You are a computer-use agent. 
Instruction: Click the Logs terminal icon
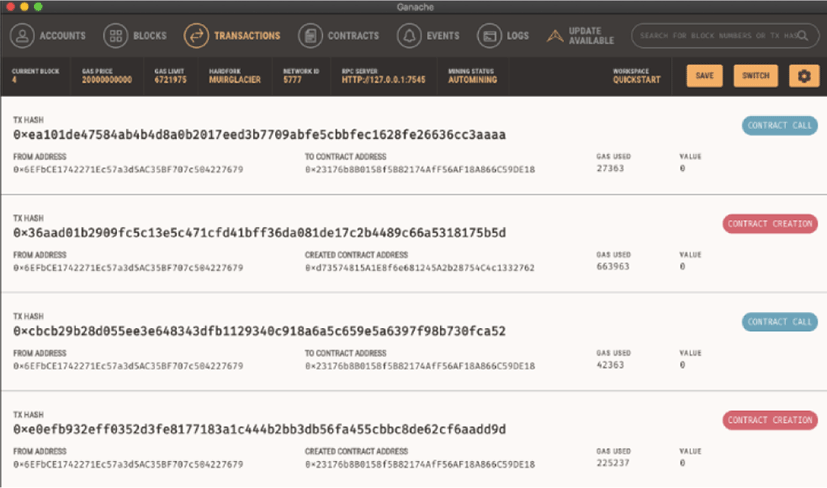coord(489,36)
